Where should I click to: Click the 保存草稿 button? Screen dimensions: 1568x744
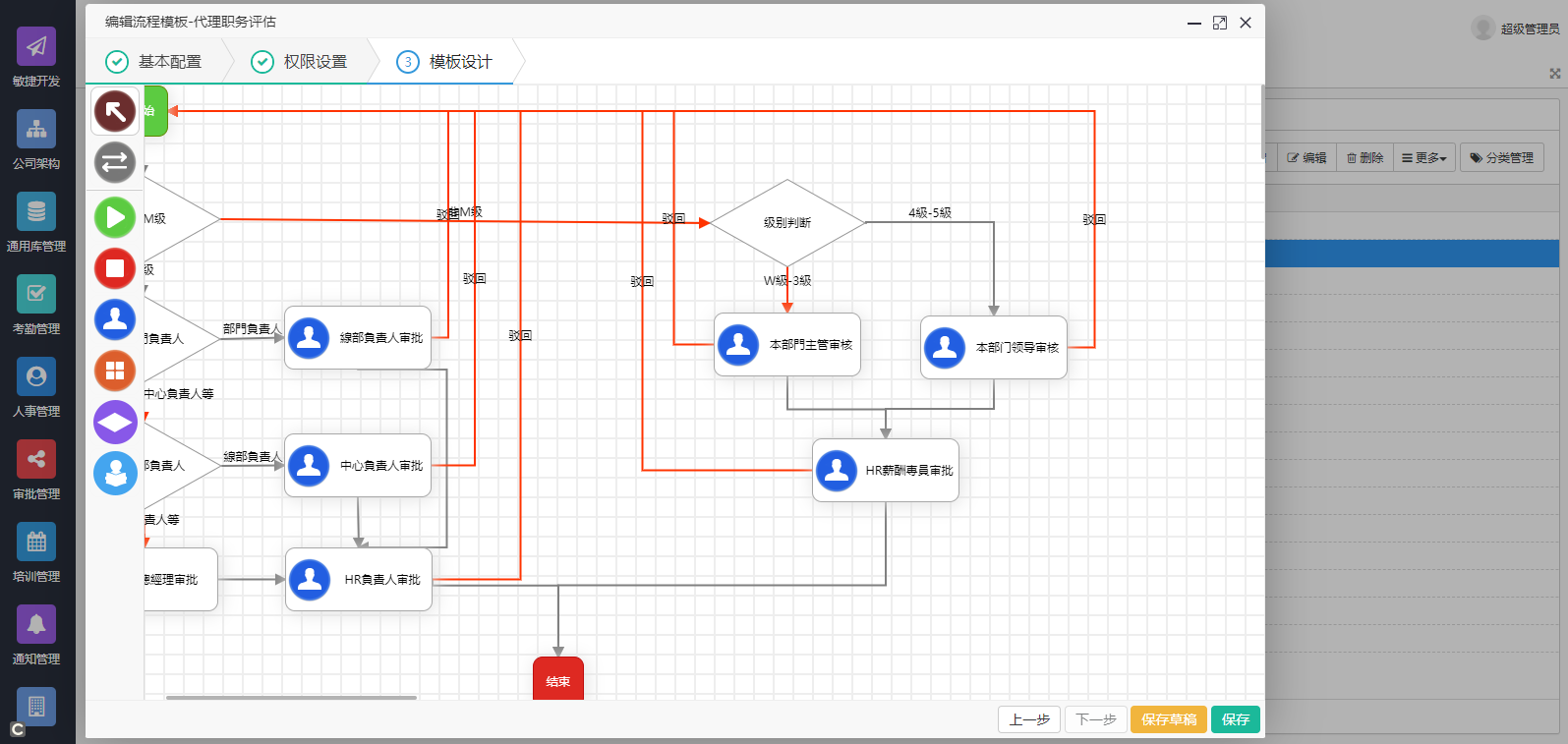1168,719
